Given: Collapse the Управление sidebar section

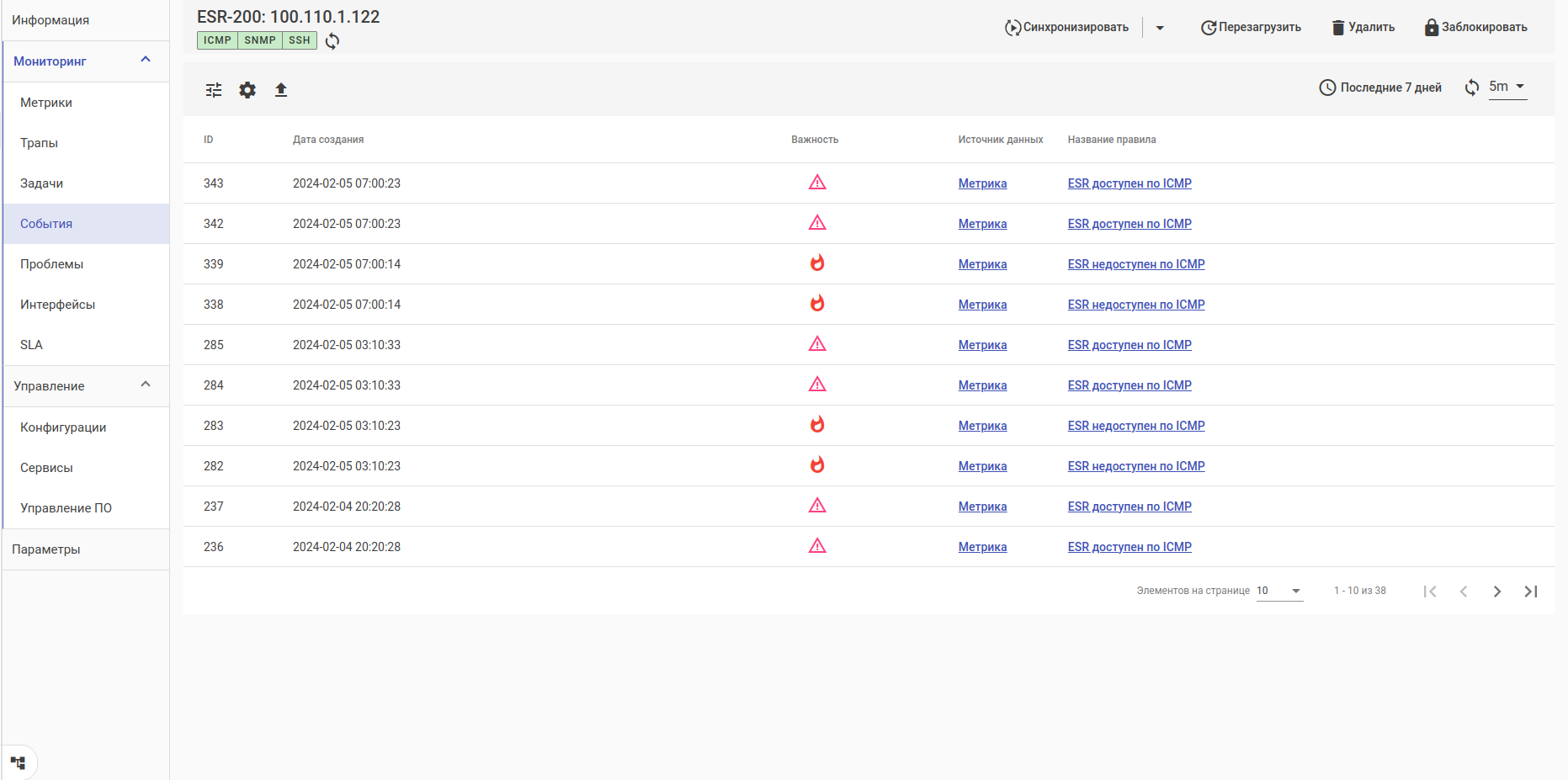Looking at the screenshot, I should (146, 385).
